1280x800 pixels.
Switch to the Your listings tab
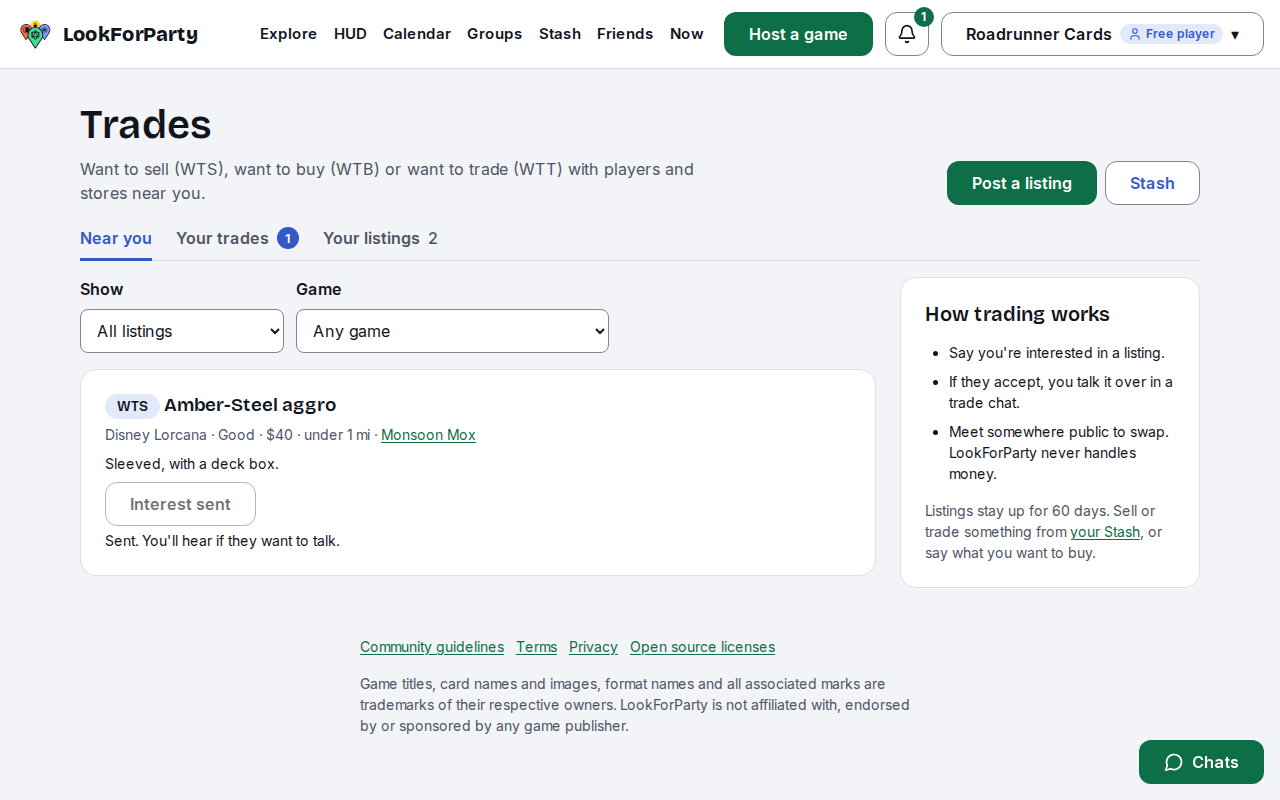point(380,238)
